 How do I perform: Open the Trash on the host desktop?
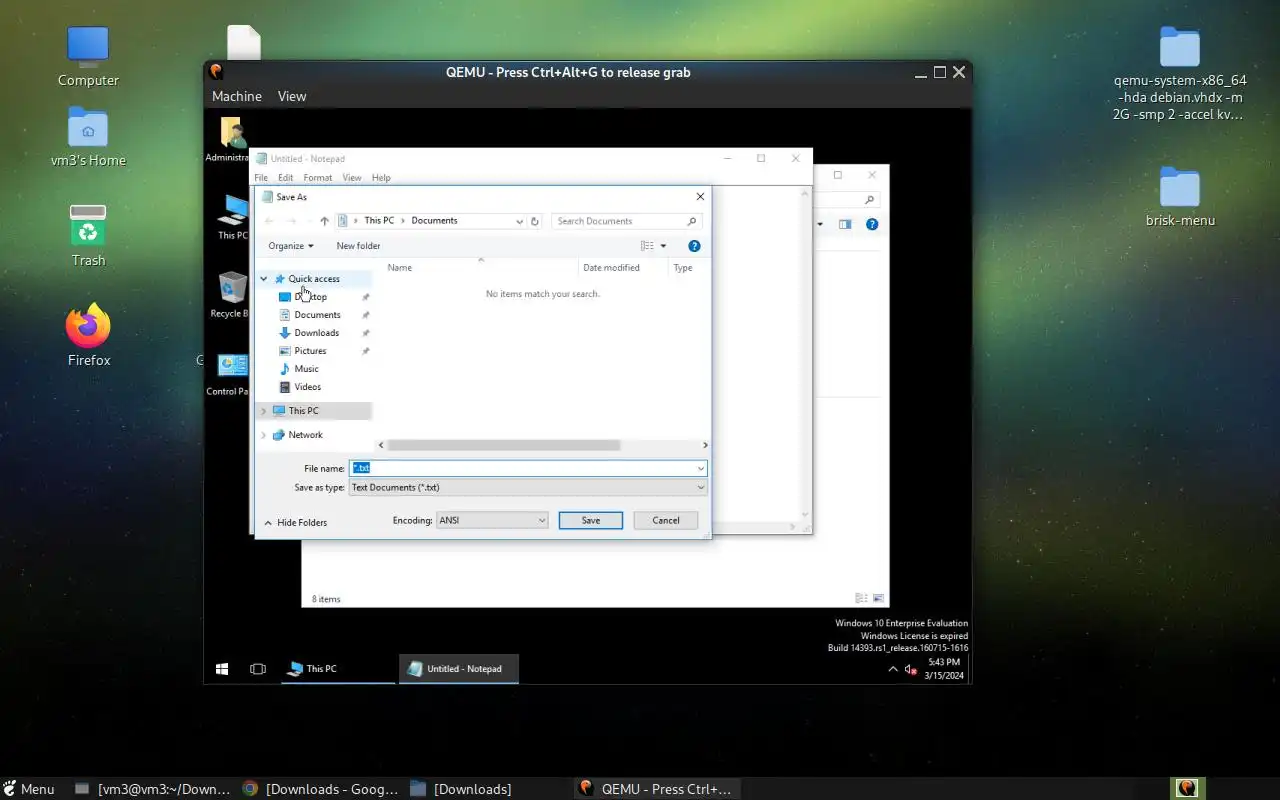(88, 236)
